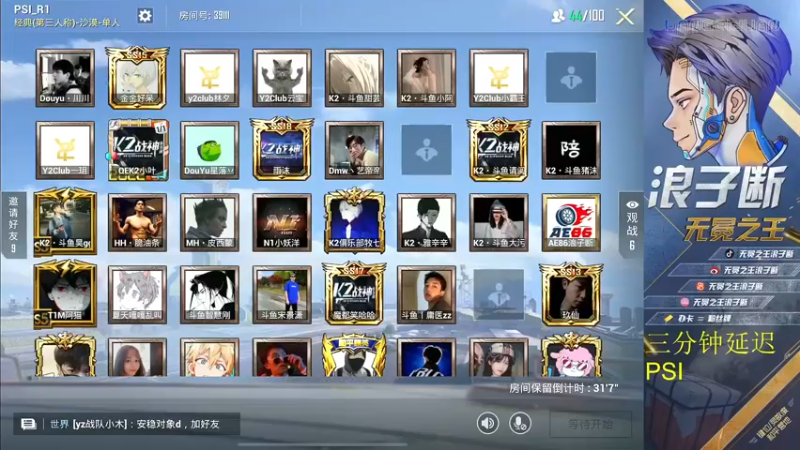
Task: Take the empty slot next to Dmw·艺帝帝
Action: [427, 150]
